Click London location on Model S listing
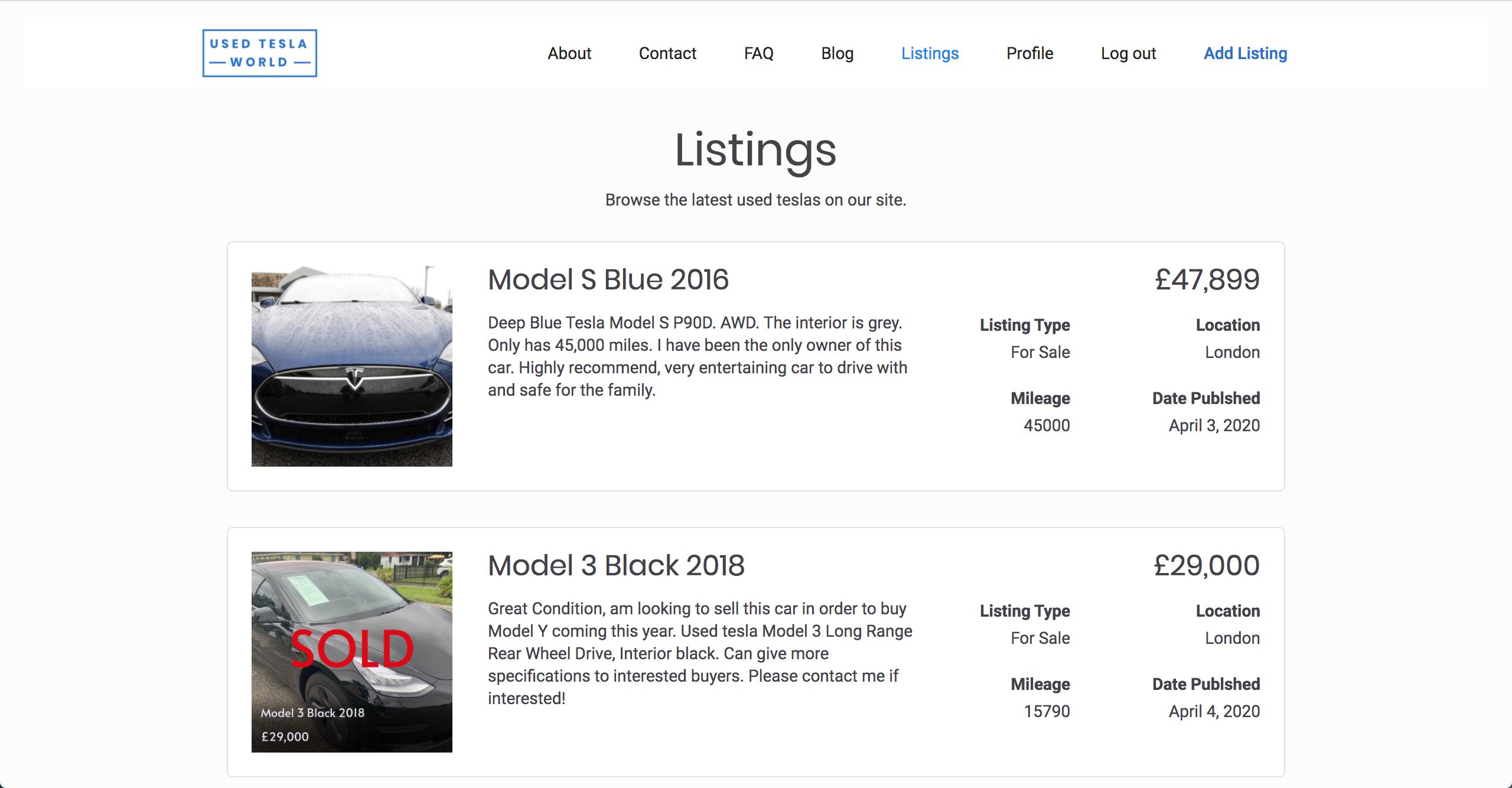The width and height of the screenshot is (1512, 788). 1232,352
